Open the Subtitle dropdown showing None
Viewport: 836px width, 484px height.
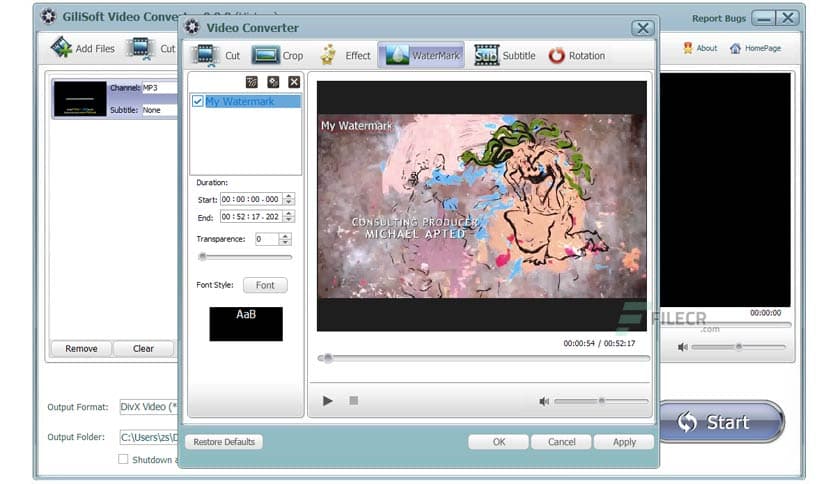159,110
